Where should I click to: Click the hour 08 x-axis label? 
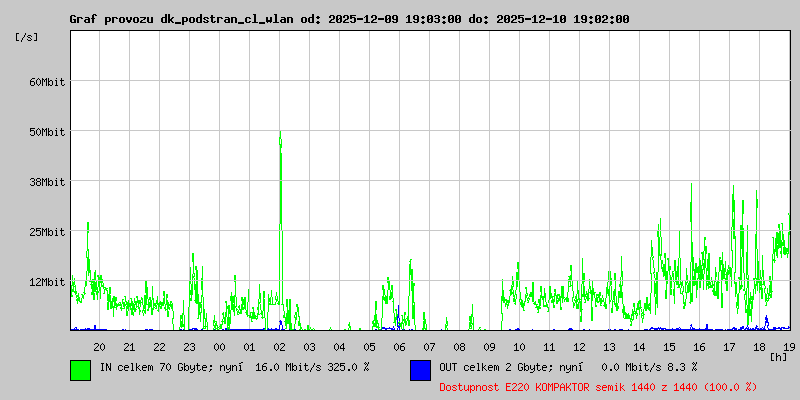pyautogui.click(x=460, y=347)
